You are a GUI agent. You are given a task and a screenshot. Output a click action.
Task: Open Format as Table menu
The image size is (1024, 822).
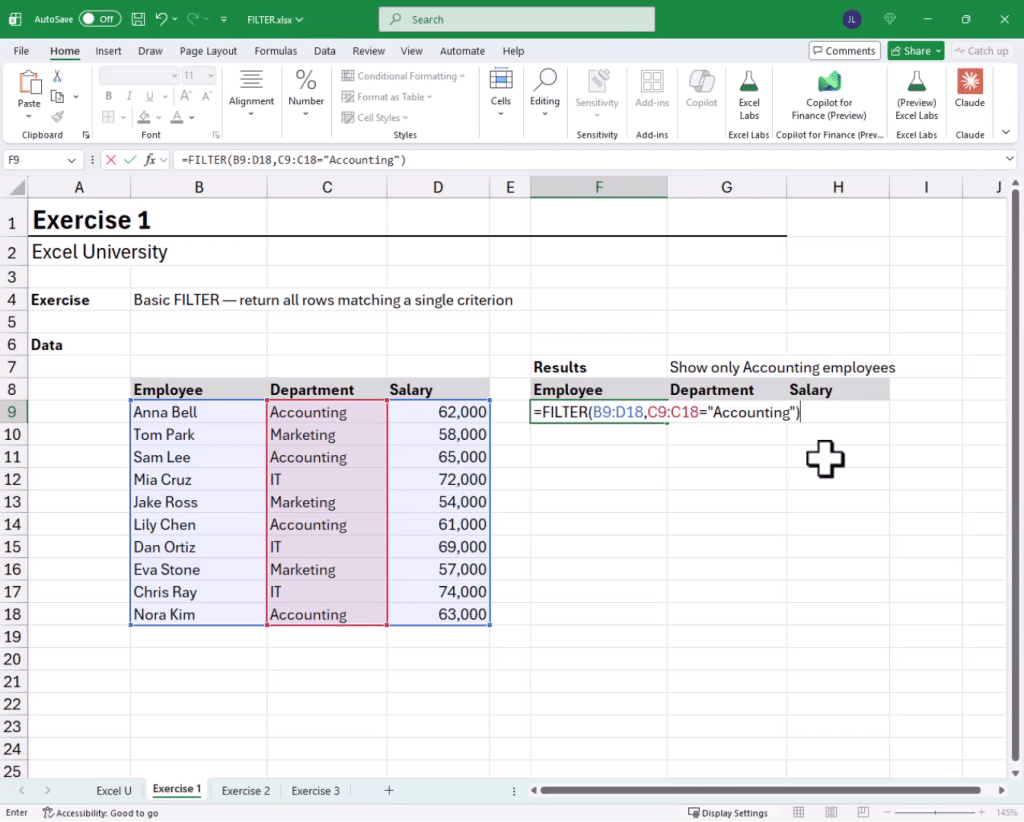point(387,97)
